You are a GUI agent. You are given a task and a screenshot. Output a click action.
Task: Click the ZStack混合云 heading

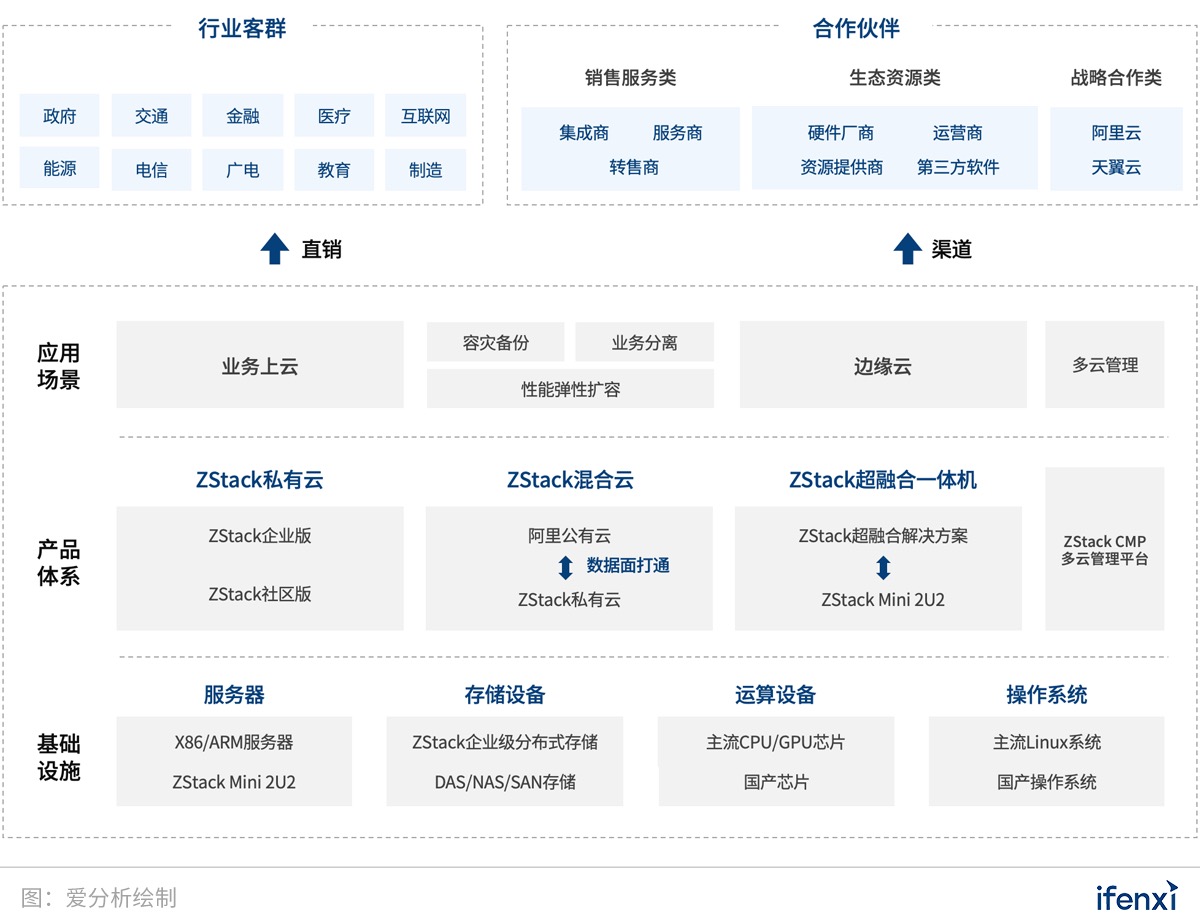570,480
